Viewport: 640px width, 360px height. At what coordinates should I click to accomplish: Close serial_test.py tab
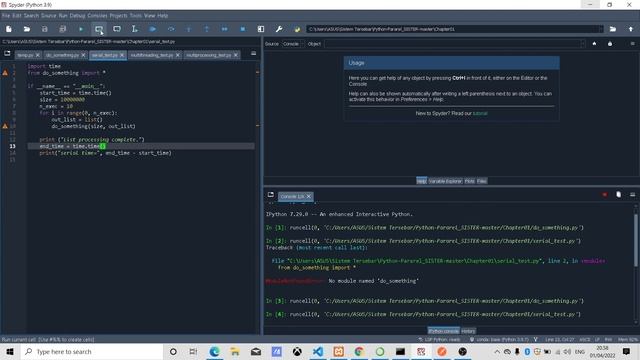pos(122,55)
